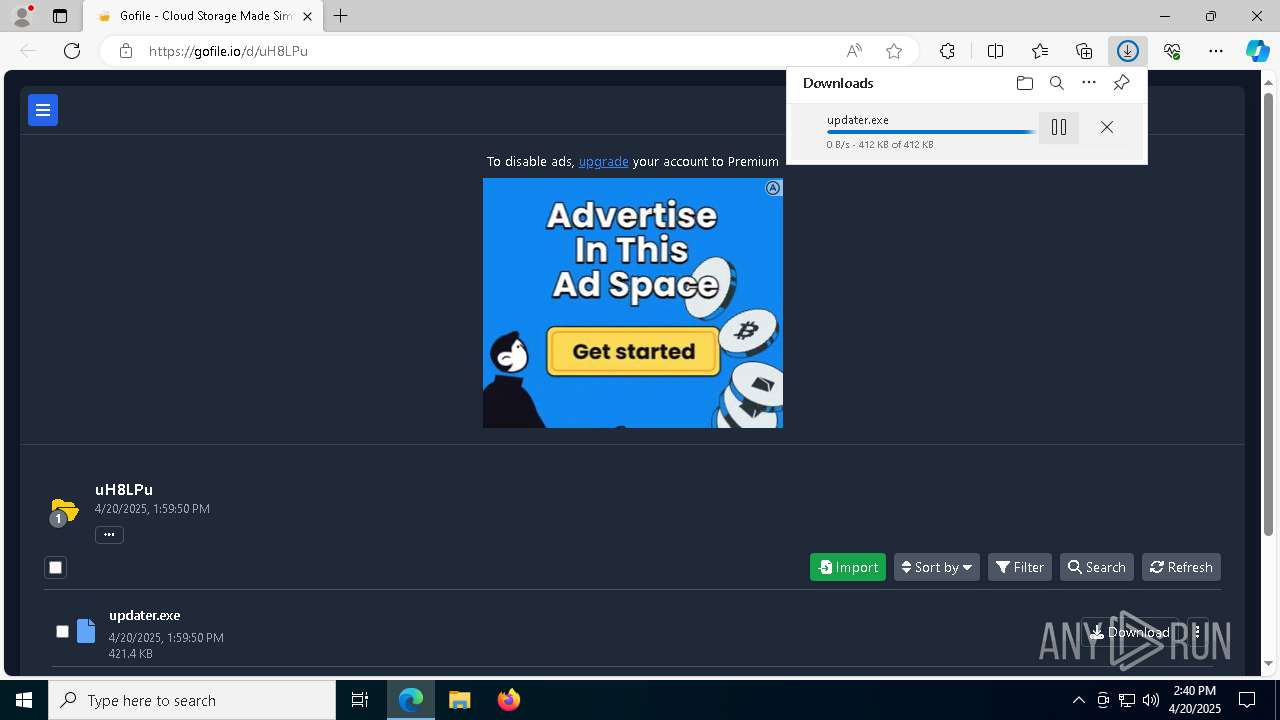Follow the upgrade to Premium link

coord(603,161)
